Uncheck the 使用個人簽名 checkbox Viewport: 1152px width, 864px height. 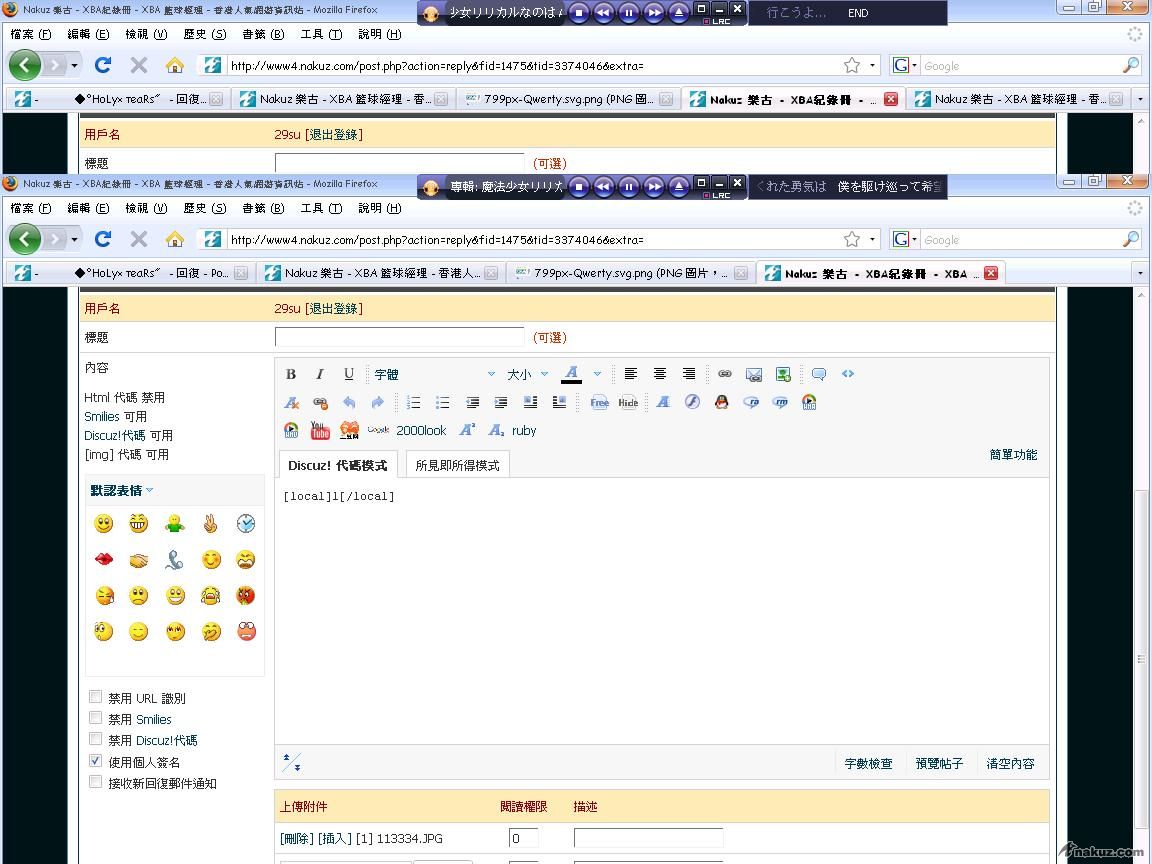click(96, 761)
